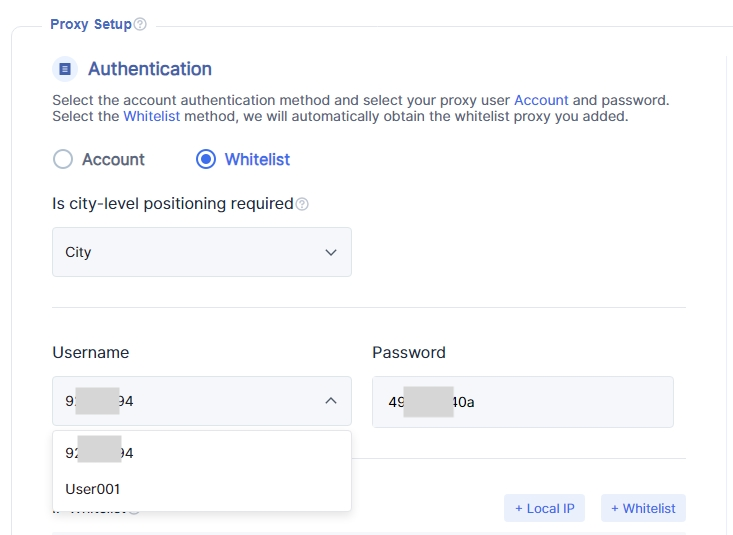Viewport: 733px width, 535px height.
Task: Click the Password field label
Action: click(408, 352)
